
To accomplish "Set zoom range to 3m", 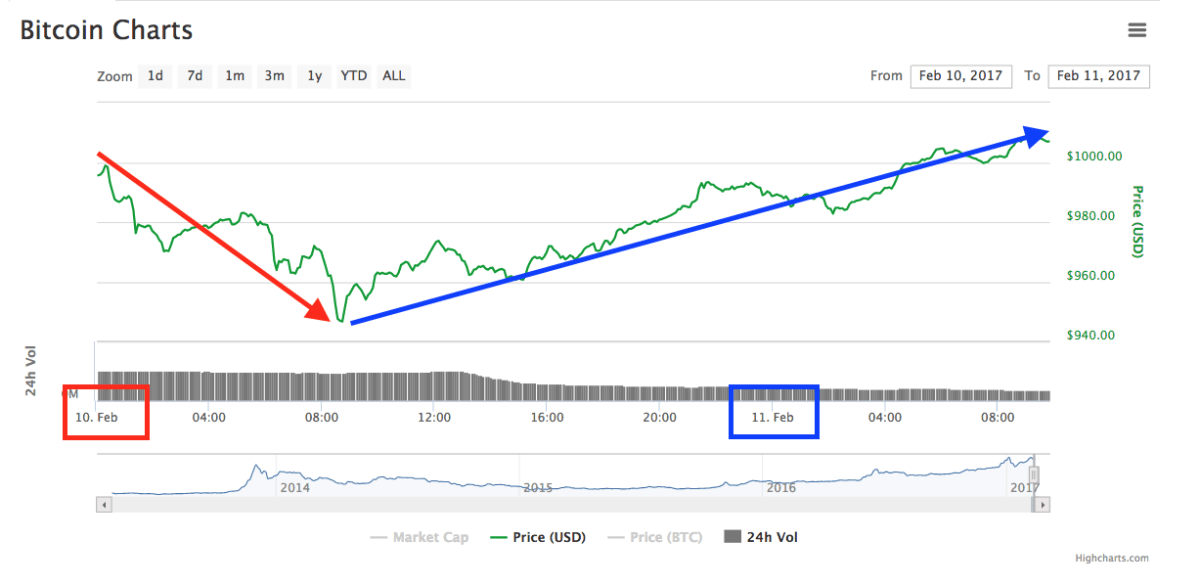I will point(274,76).
